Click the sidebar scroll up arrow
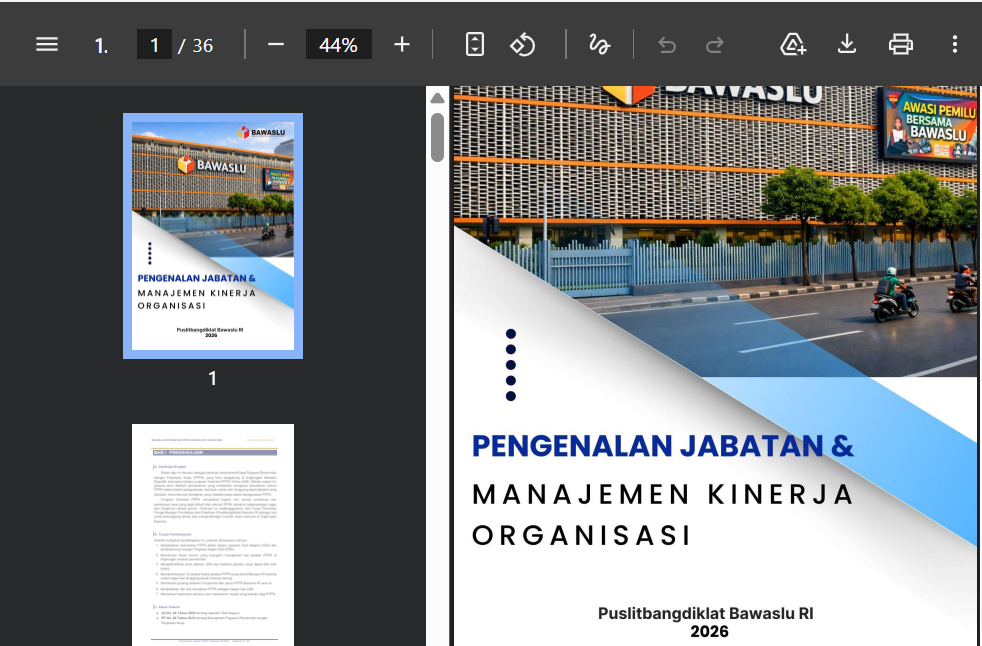982x646 pixels. click(x=438, y=98)
